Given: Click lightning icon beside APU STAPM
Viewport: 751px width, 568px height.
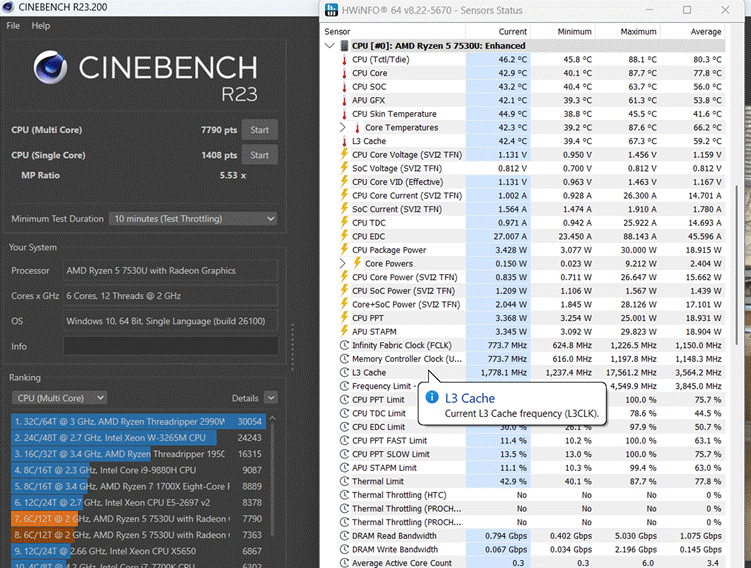Looking at the screenshot, I should coord(344,331).
